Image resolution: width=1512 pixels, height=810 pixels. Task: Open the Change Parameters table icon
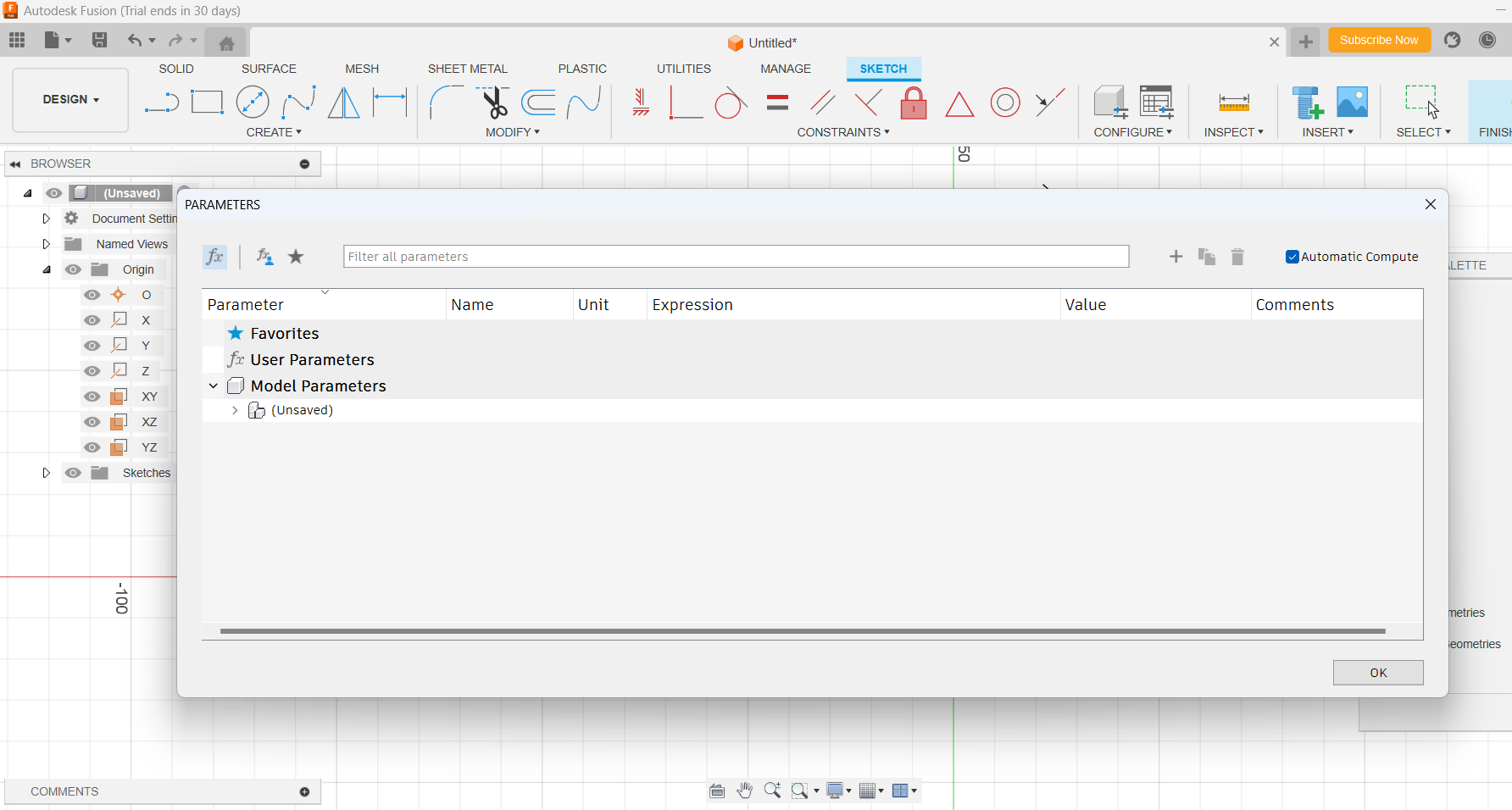tap(1156, 103)
